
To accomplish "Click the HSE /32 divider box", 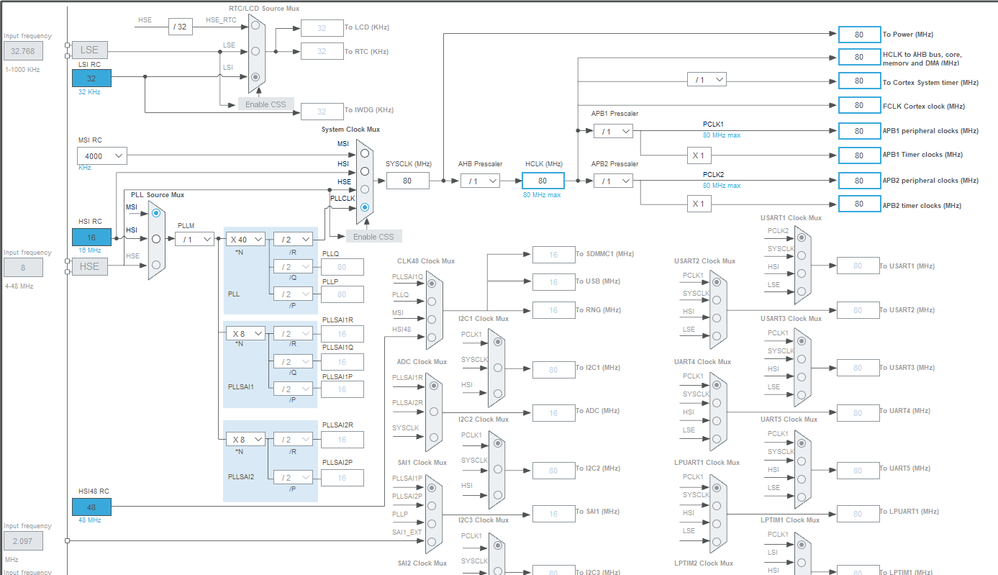I will (x=181, y=27).
